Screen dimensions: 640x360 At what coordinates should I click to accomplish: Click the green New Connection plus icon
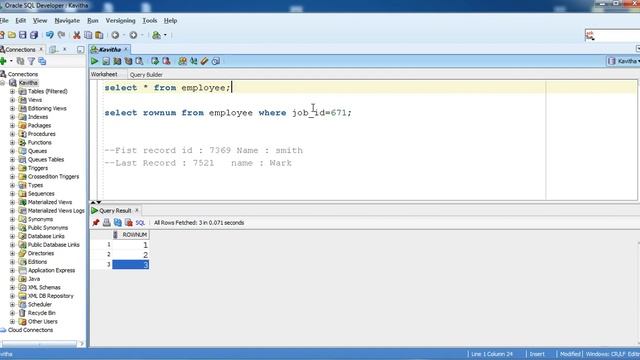point(3,61)
